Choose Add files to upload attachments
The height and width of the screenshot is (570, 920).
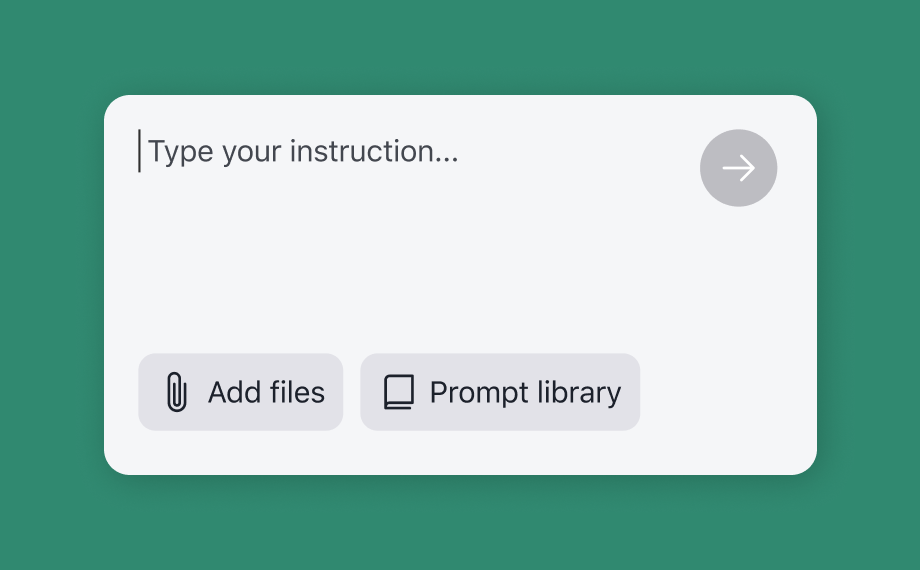240,392
